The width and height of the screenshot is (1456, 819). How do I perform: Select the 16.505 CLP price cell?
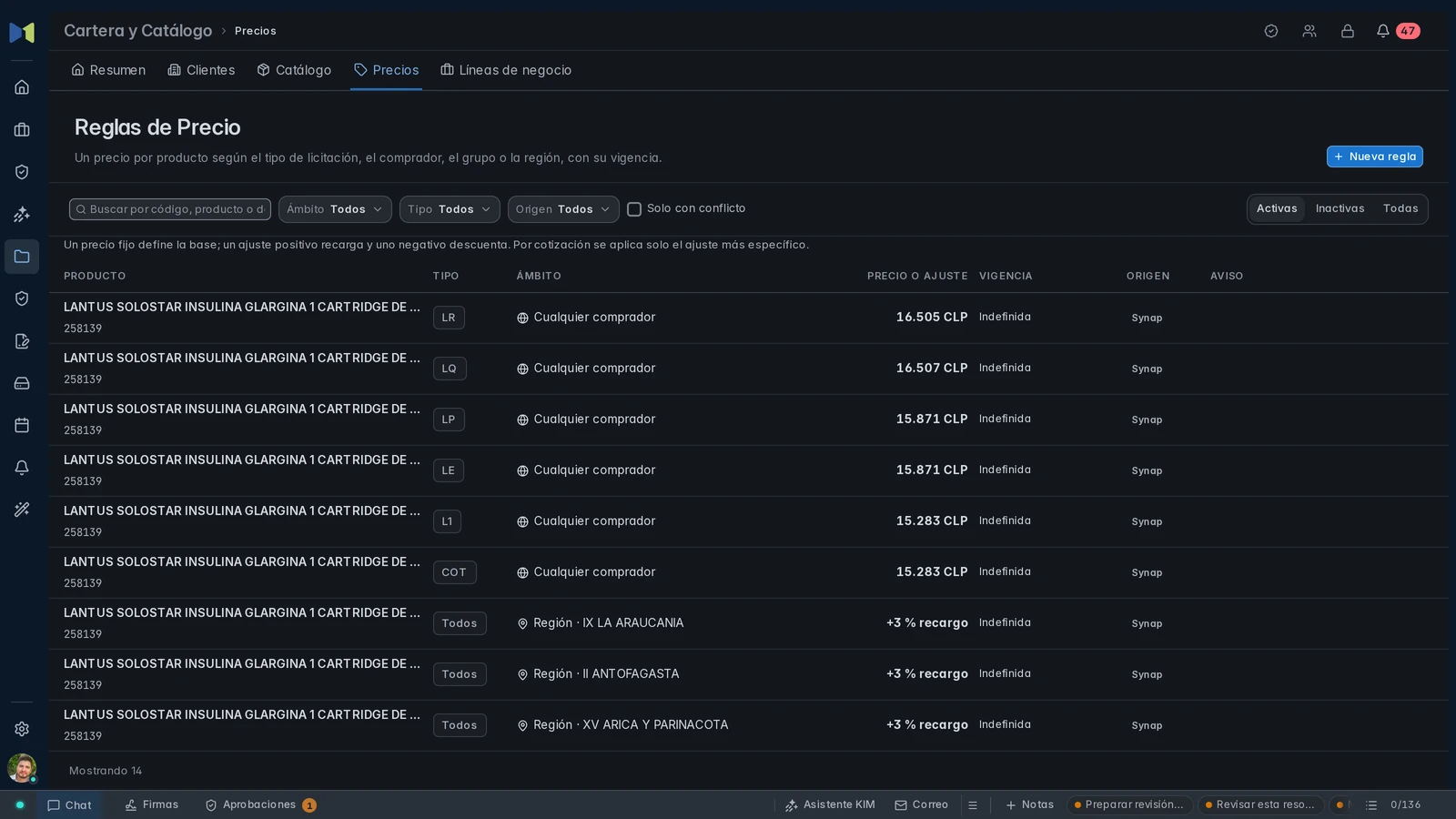click(932, 318)
